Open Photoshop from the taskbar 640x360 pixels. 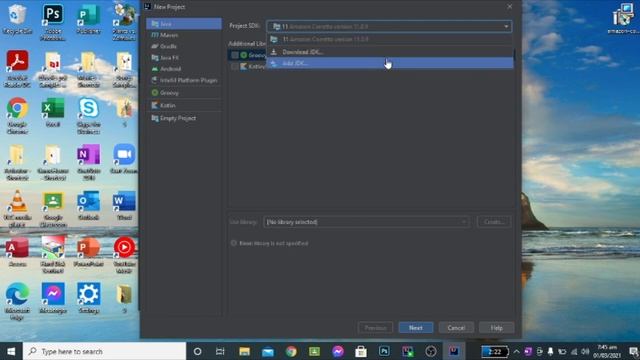tap(384, 351)
